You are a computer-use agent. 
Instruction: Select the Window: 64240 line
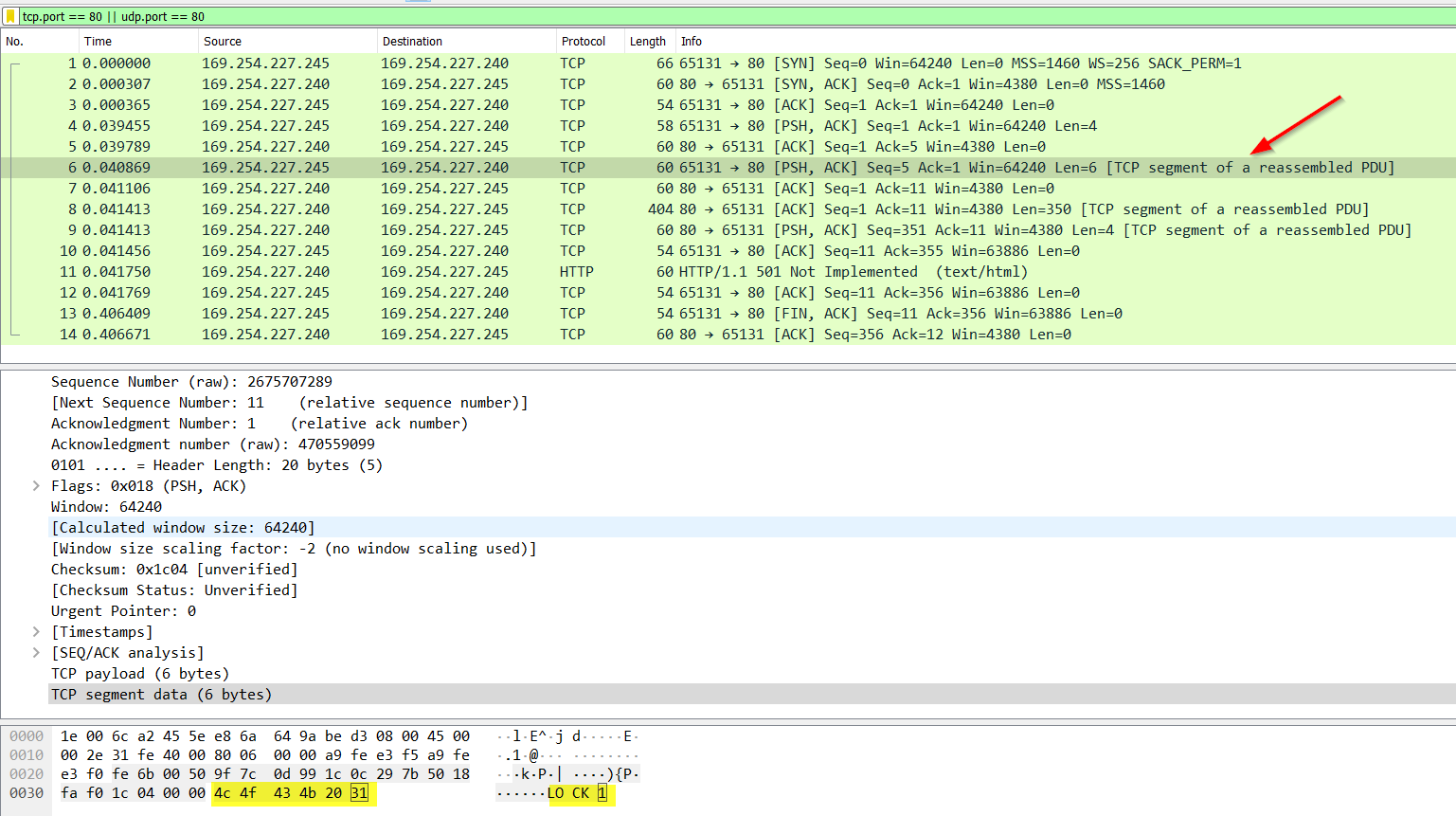(106, 507)
